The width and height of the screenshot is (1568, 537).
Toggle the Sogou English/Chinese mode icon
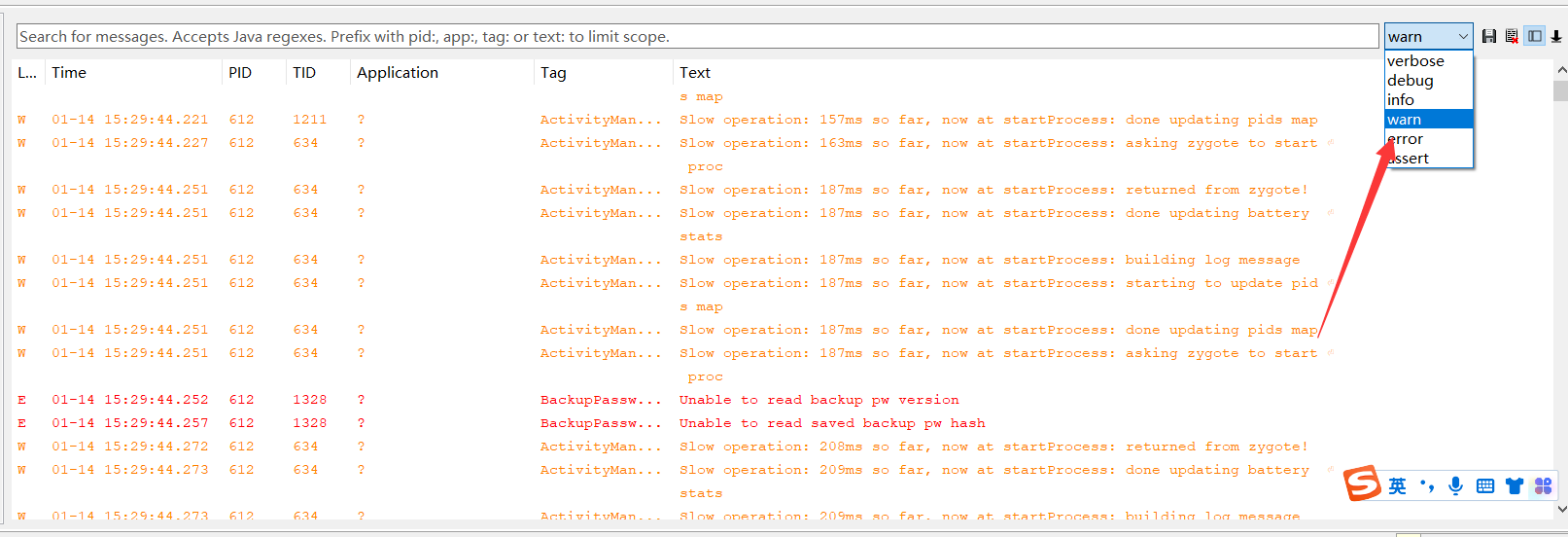[x=1397, y=485]
